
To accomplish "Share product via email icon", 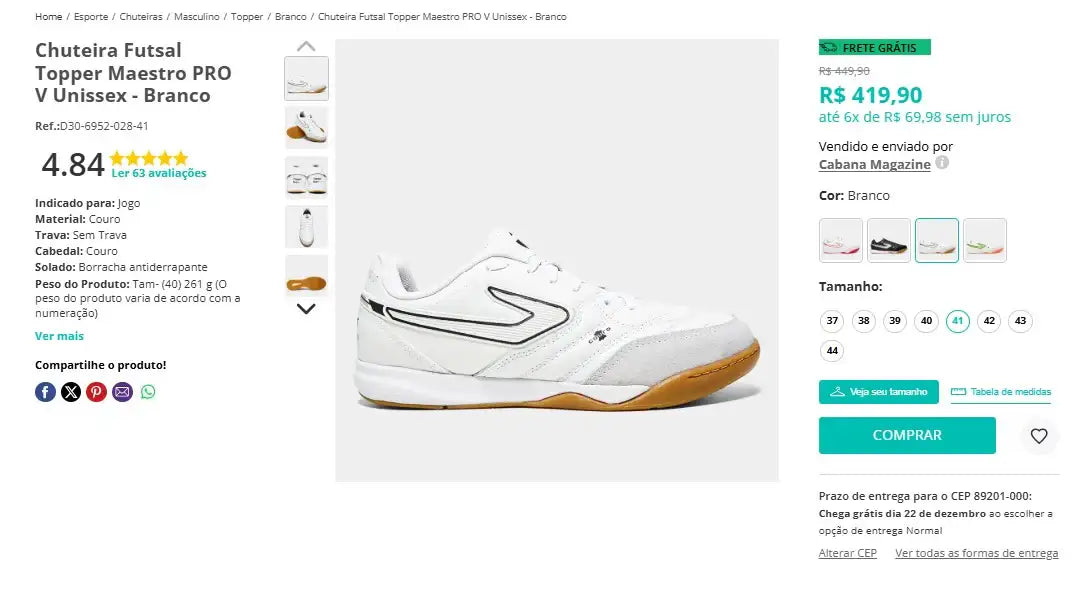I will point(122,392).
